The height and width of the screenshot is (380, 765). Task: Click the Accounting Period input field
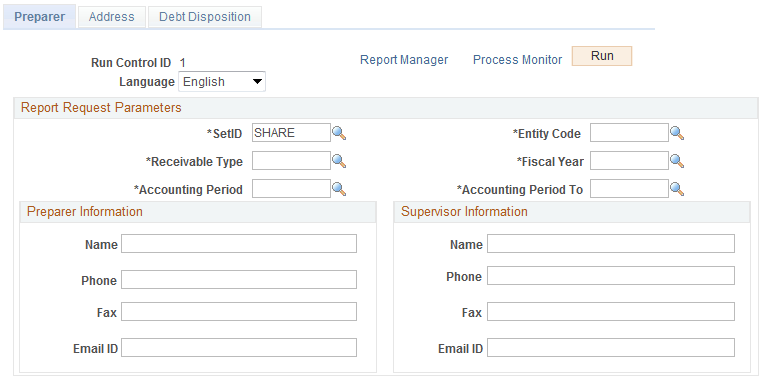pyautogui.click(x=291, y=189)
